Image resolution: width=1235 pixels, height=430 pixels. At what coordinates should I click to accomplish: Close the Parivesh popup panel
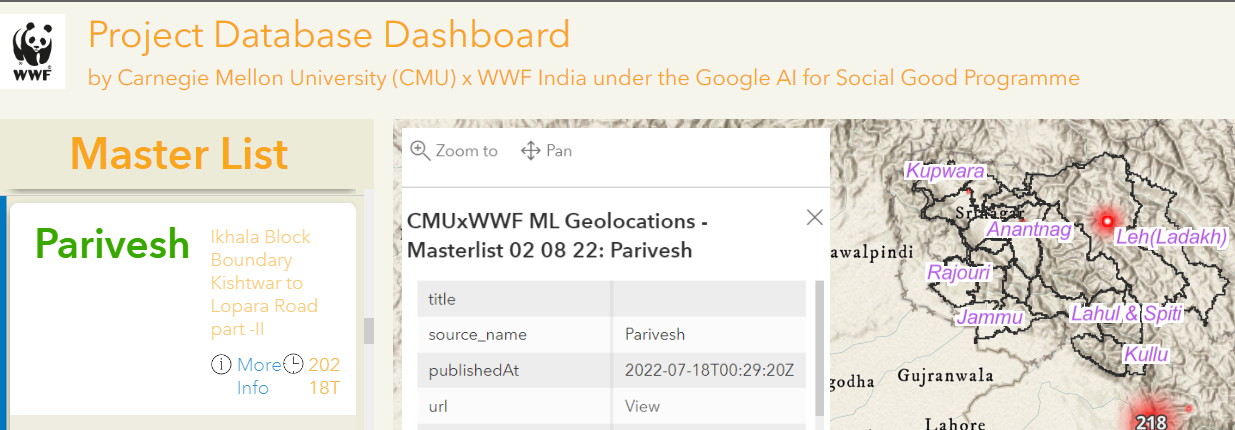(x=815, y=217)
